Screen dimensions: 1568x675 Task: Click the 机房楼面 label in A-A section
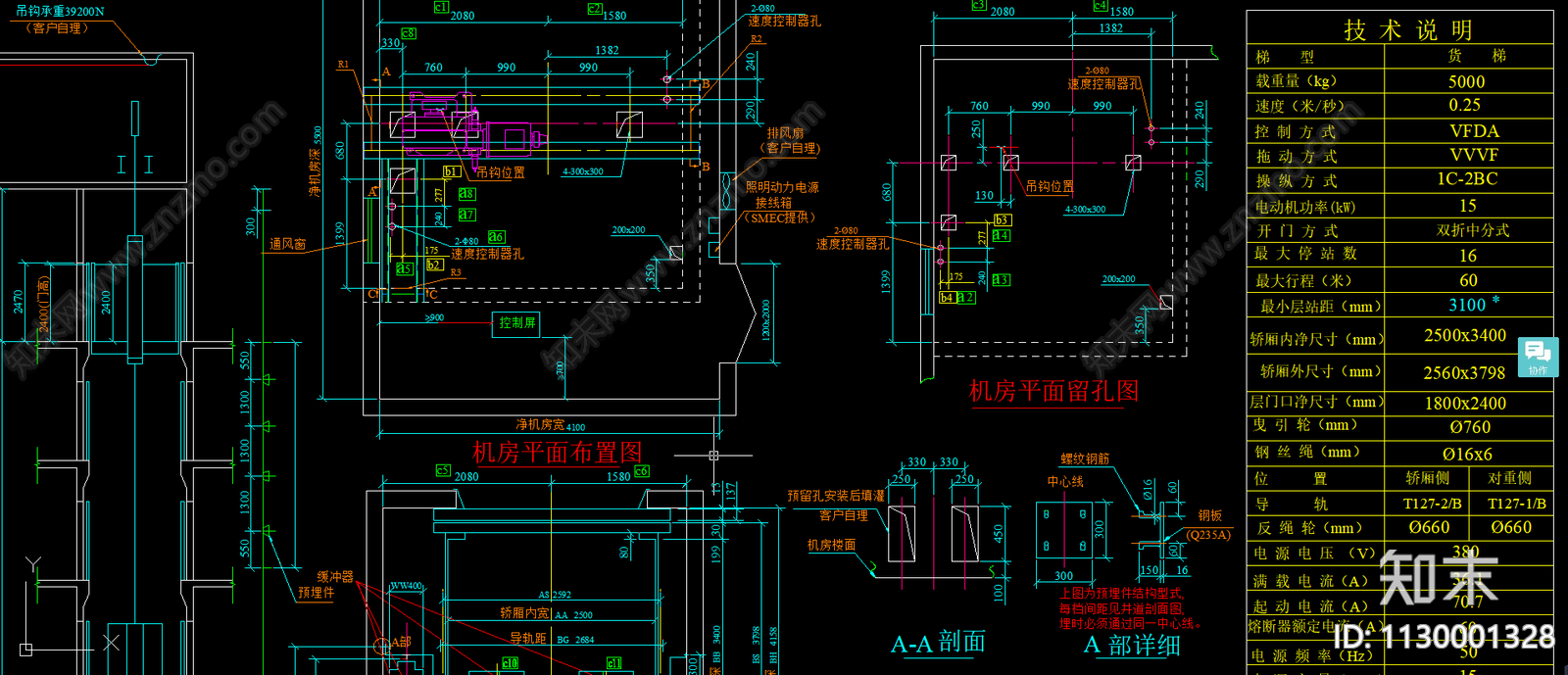[x=831, y=545]
